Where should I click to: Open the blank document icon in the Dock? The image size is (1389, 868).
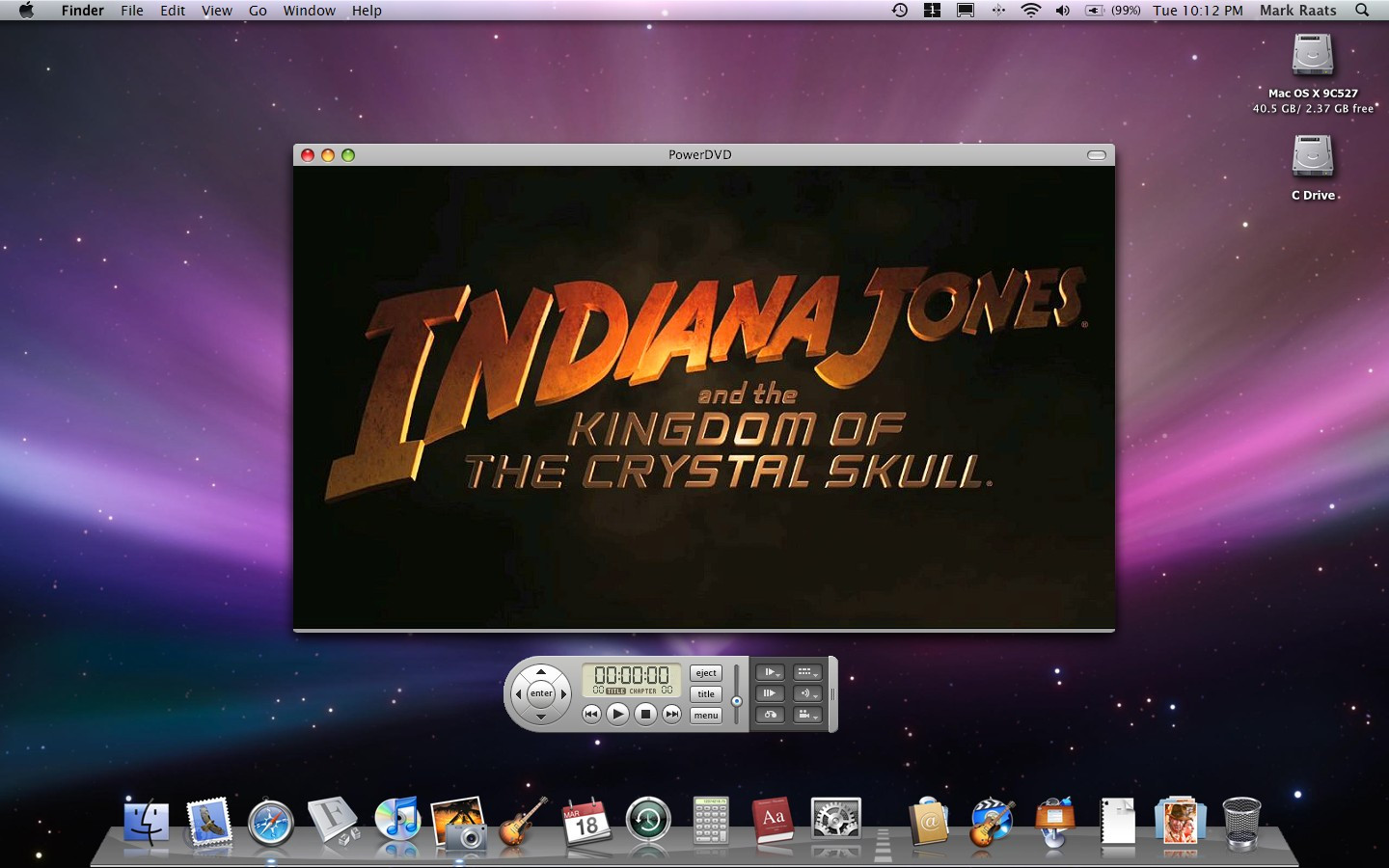pyautogui.click(x=1117, y=823)
